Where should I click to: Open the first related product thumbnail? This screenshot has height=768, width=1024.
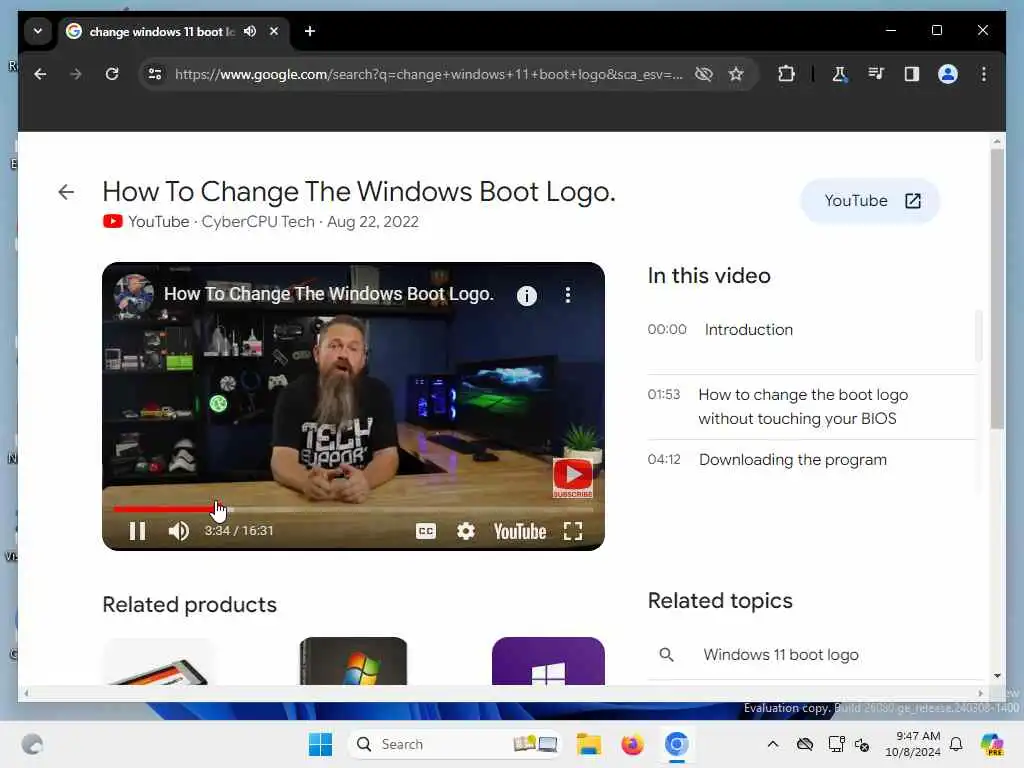(x=159, y=661)
